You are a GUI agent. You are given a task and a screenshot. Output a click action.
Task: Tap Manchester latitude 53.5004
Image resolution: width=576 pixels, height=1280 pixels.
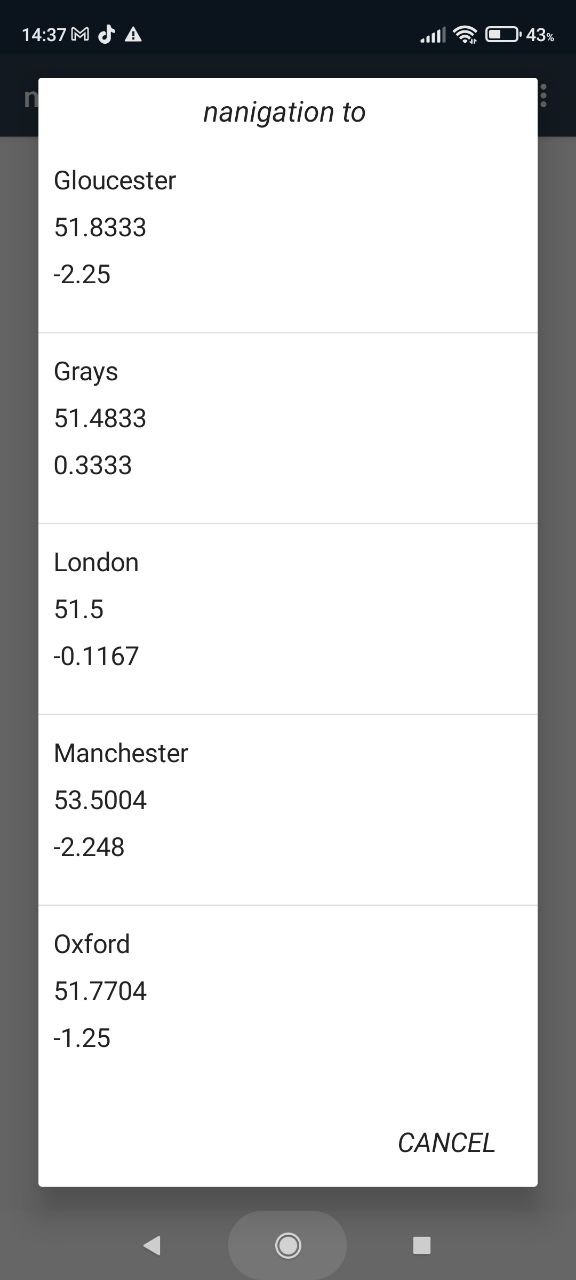(x=100, y=800)
